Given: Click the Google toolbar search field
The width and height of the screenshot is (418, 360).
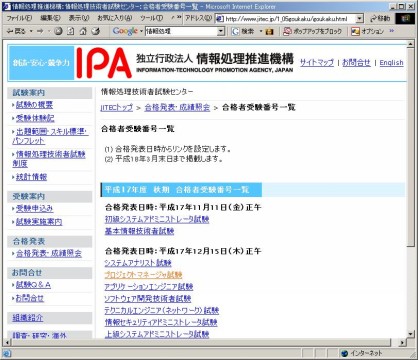Looking at the screenshot, I should pos(181,31).
